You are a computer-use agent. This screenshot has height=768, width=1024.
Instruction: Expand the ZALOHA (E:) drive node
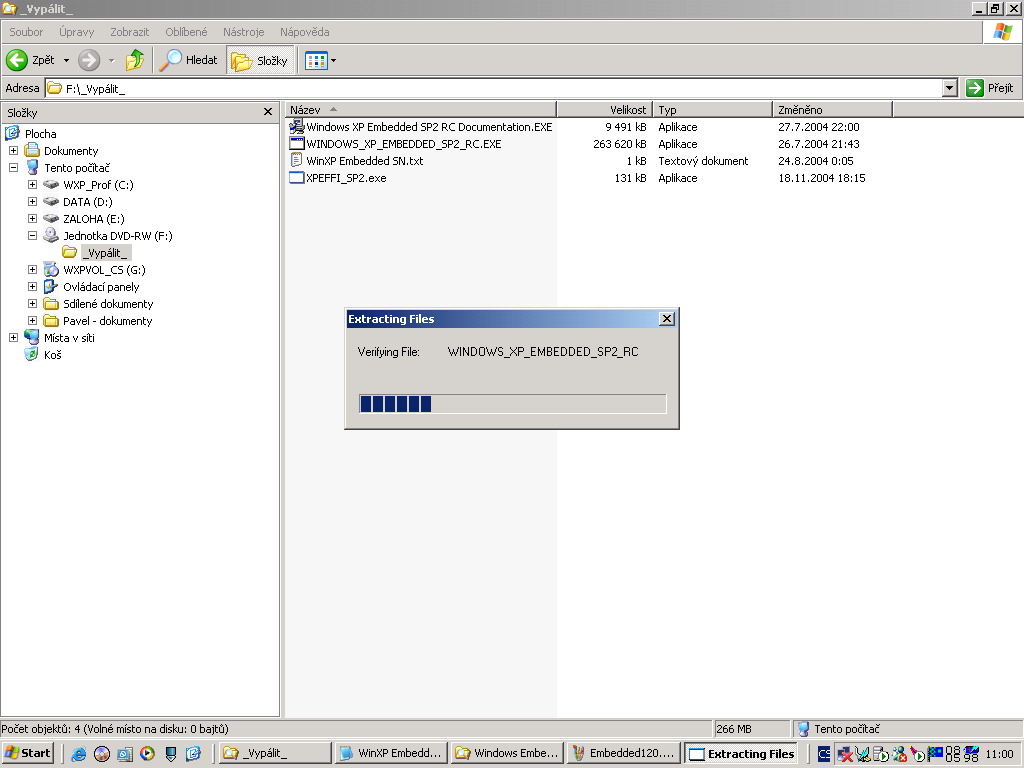[x=32, y=219]
